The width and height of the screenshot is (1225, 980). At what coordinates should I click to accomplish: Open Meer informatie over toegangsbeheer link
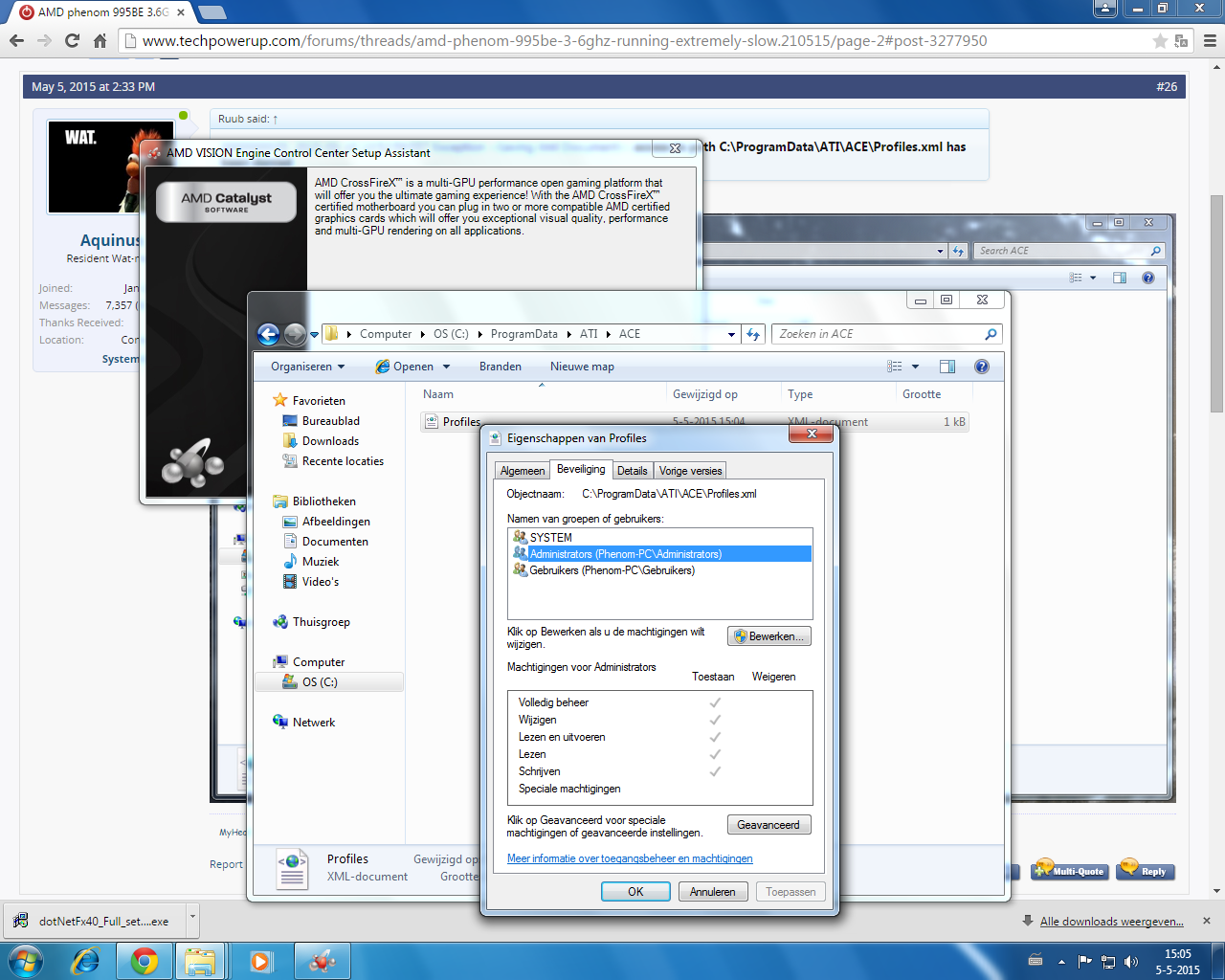pyautogui.click(x=630, y=858)
